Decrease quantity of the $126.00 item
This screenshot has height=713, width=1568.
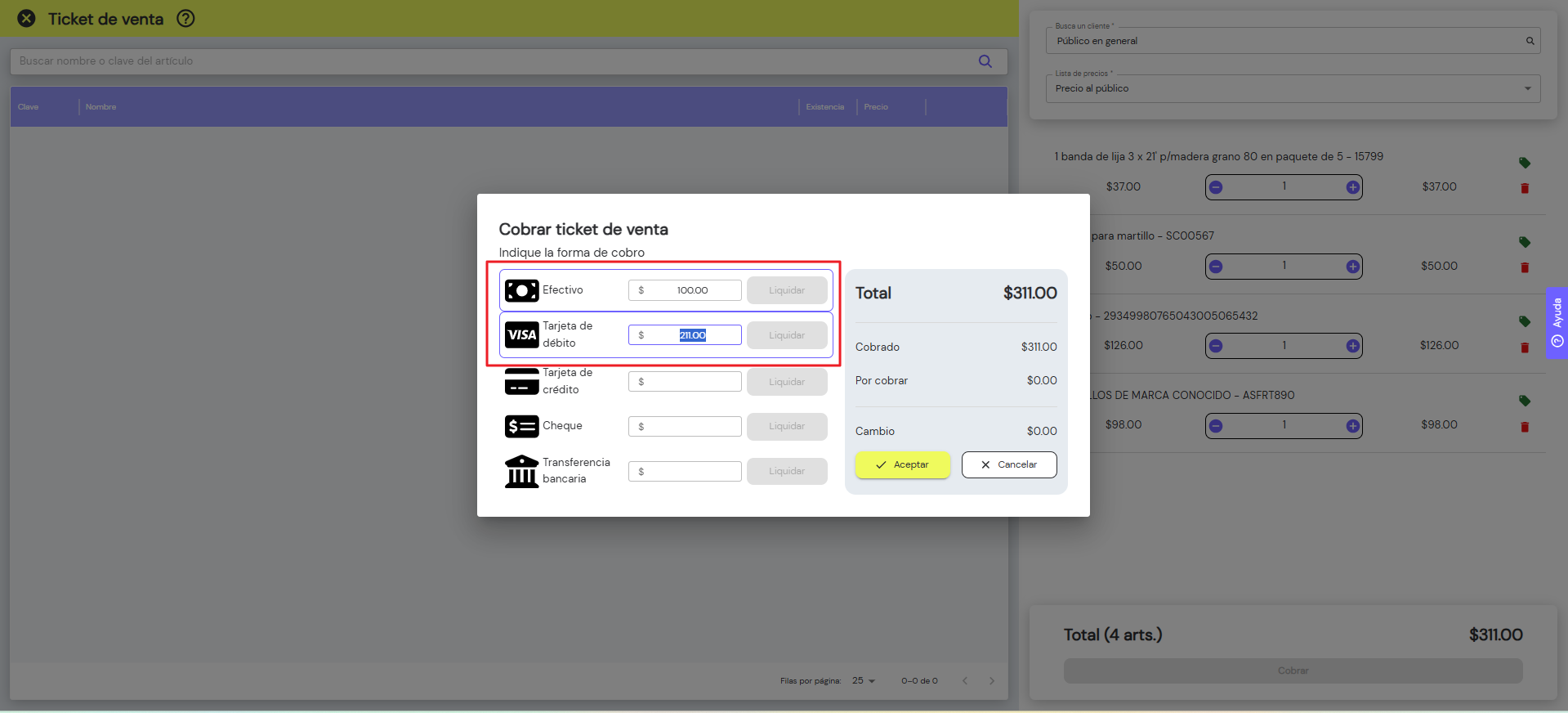[x=1216, y=346]
